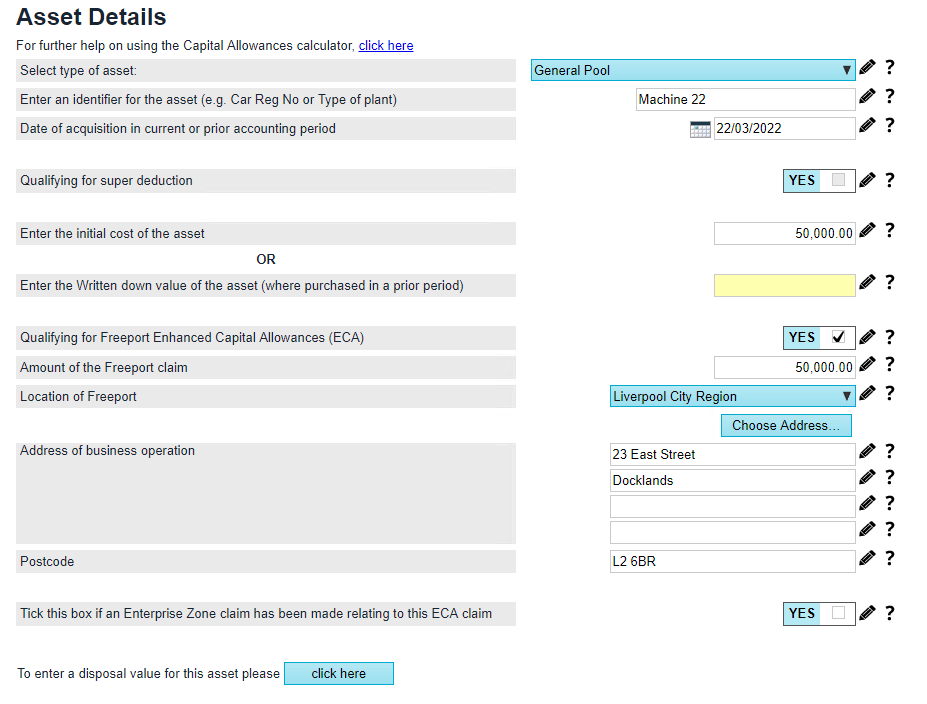
Task: Click the yellow Written down value field
Action: [784, 285]
